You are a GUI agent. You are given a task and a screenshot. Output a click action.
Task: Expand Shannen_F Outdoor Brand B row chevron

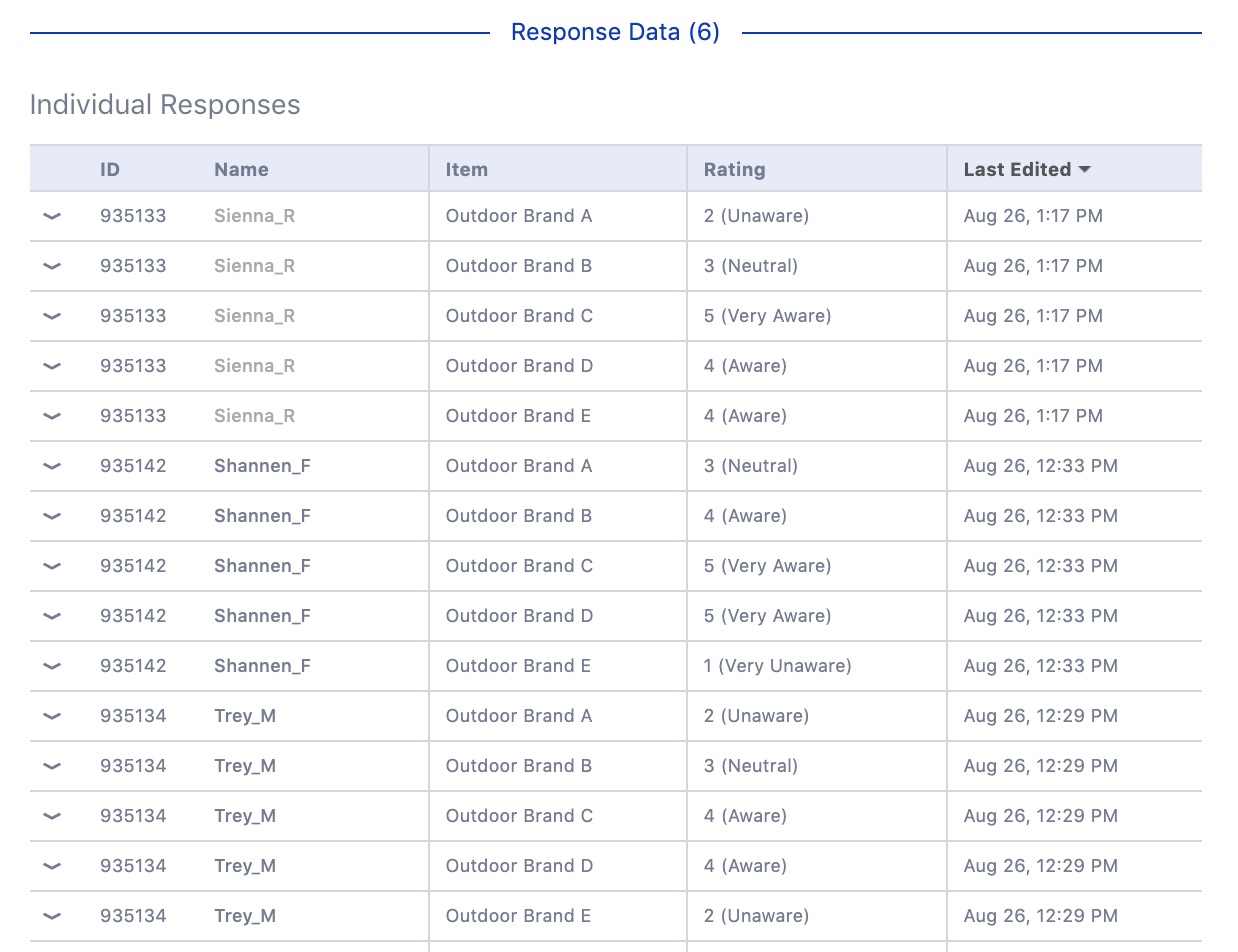click(52, 516)
